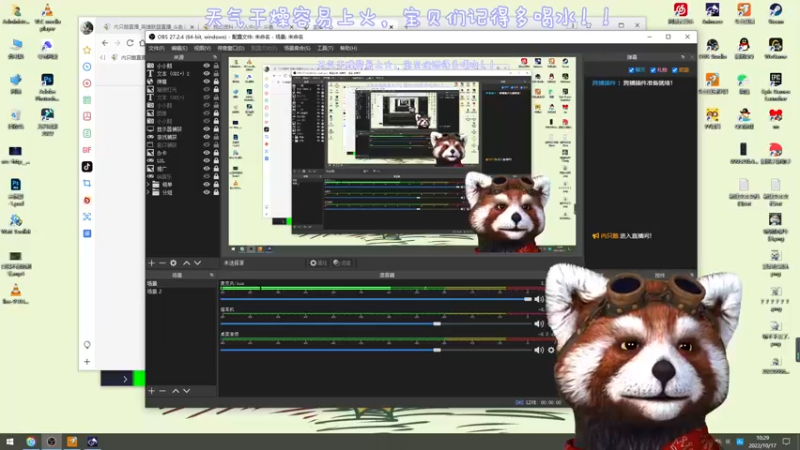Toggle visibility of 窗口采集 source
Viewport: 800px width, 450px height.
[x=207, y=145]
